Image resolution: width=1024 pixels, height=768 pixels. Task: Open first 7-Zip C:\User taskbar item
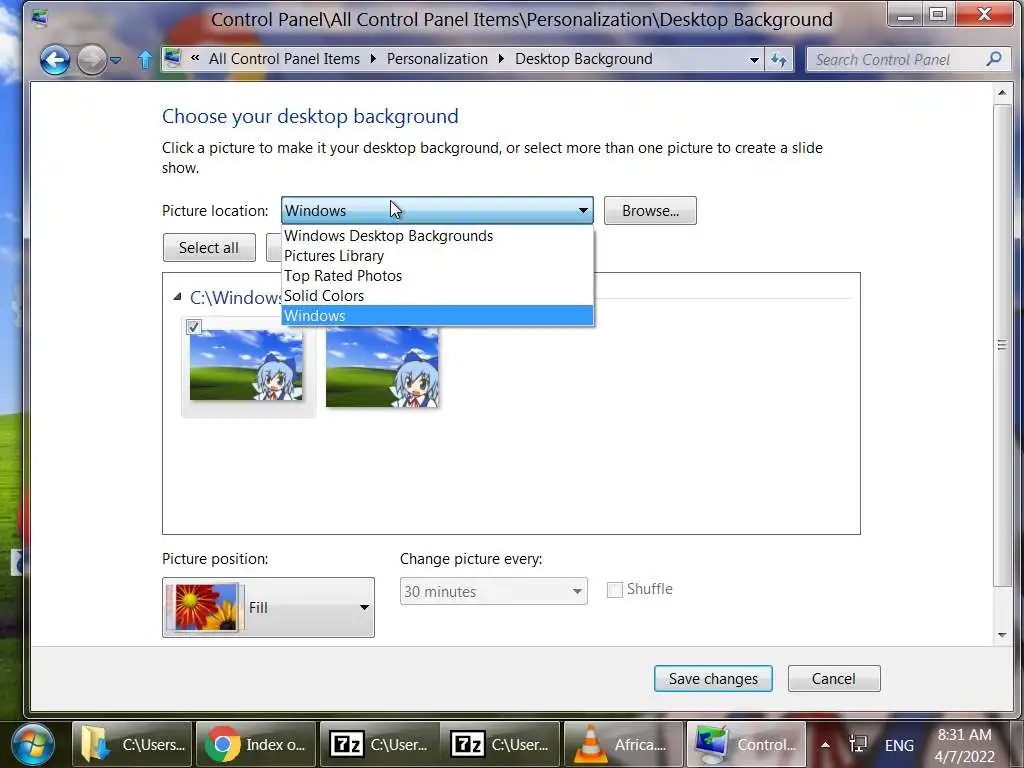tap(379, 744)
